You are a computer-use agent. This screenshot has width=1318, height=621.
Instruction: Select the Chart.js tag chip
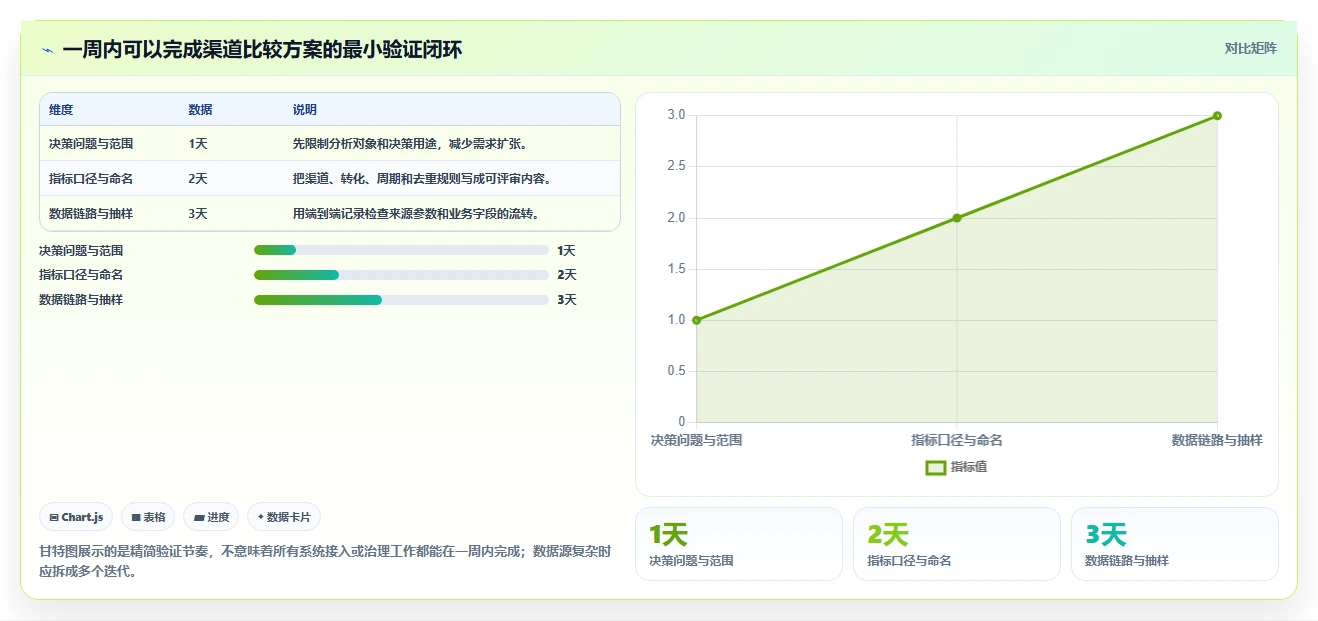click(x=76, y=517)
